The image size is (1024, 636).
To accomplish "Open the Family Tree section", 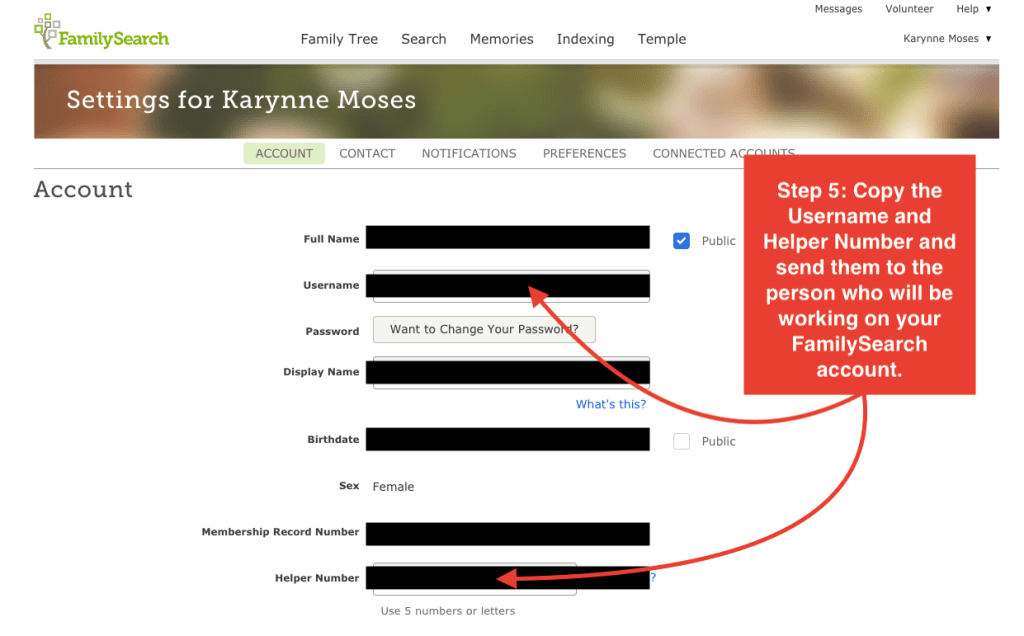I will (339, 39).
